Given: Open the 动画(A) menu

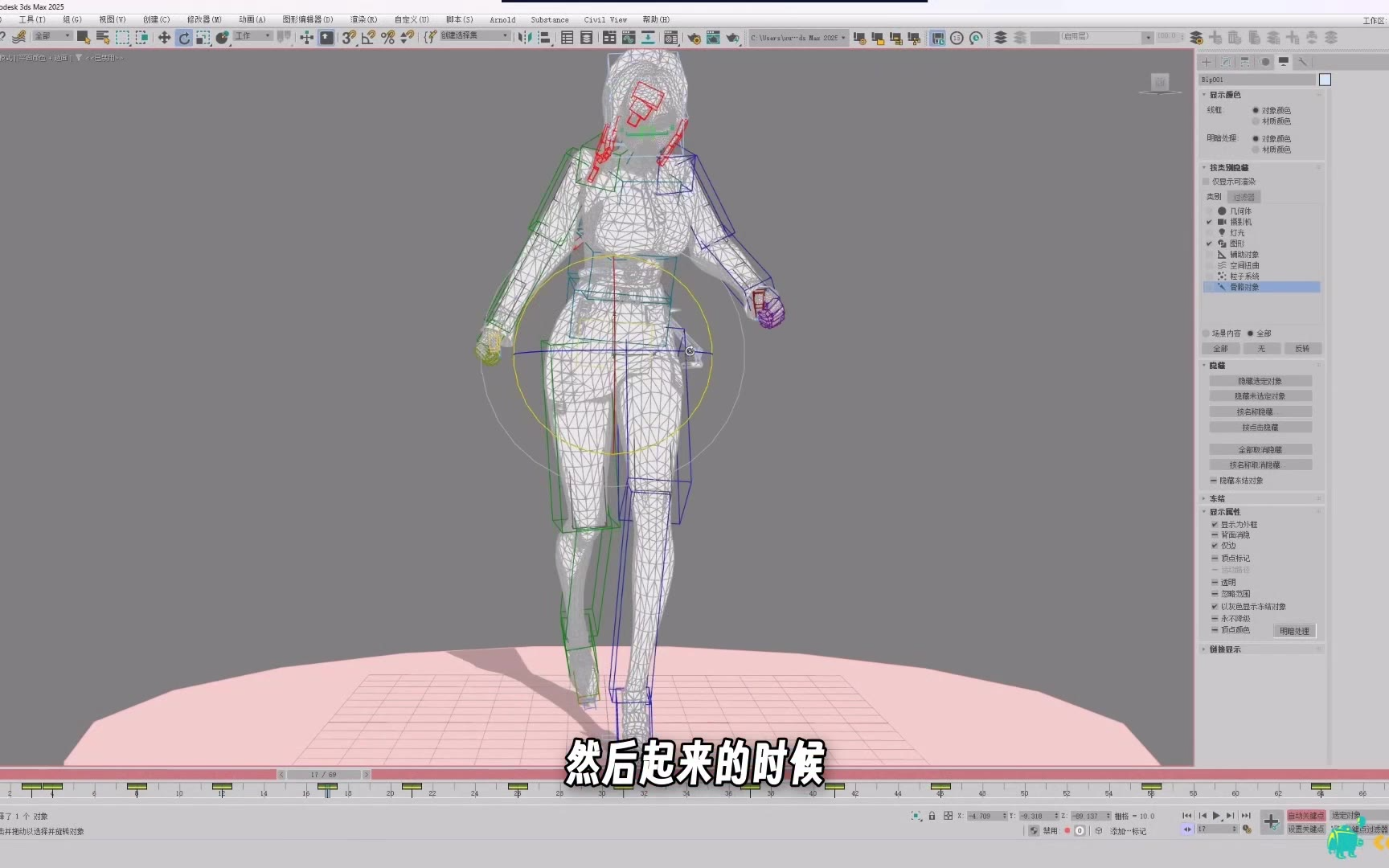Looking at the screenshot, I should [252, 19].
